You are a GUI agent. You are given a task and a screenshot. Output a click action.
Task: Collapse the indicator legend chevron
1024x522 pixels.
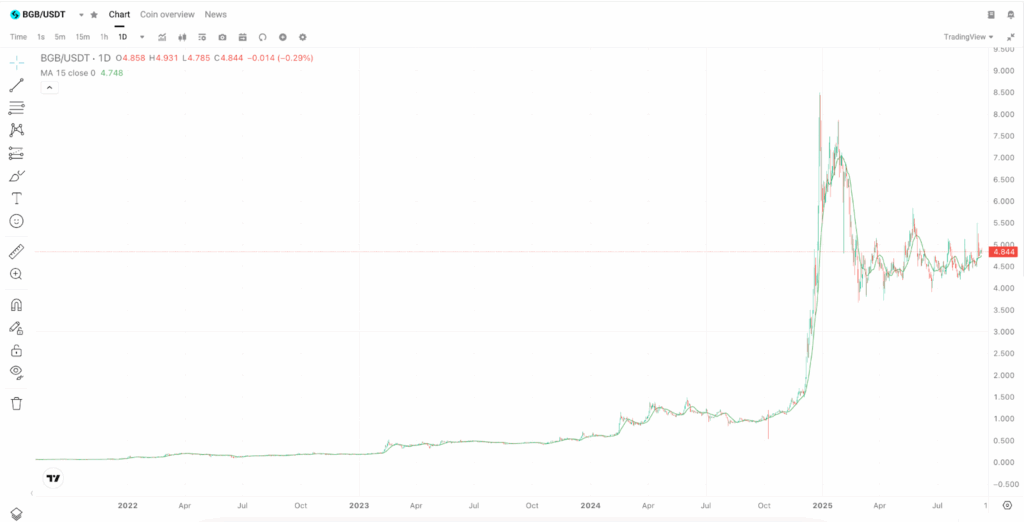coord(48,87)
